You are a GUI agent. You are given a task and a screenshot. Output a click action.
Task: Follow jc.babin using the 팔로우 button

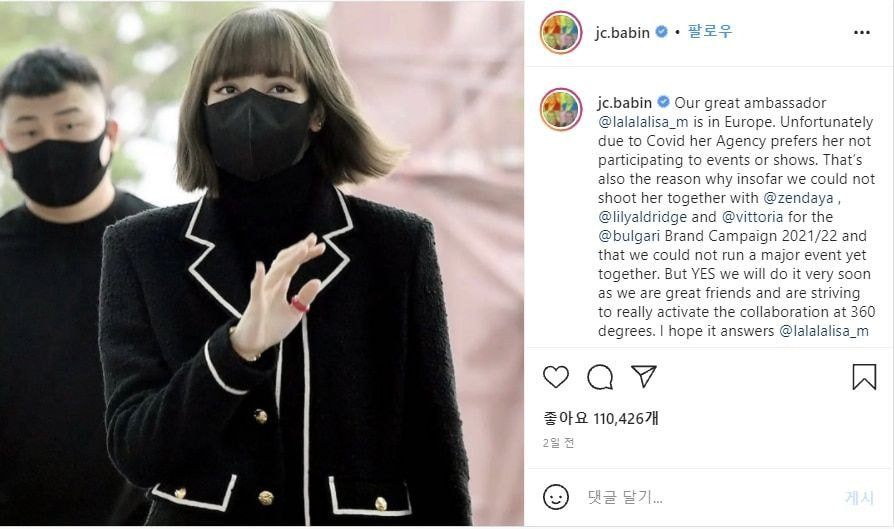(709, 31)
